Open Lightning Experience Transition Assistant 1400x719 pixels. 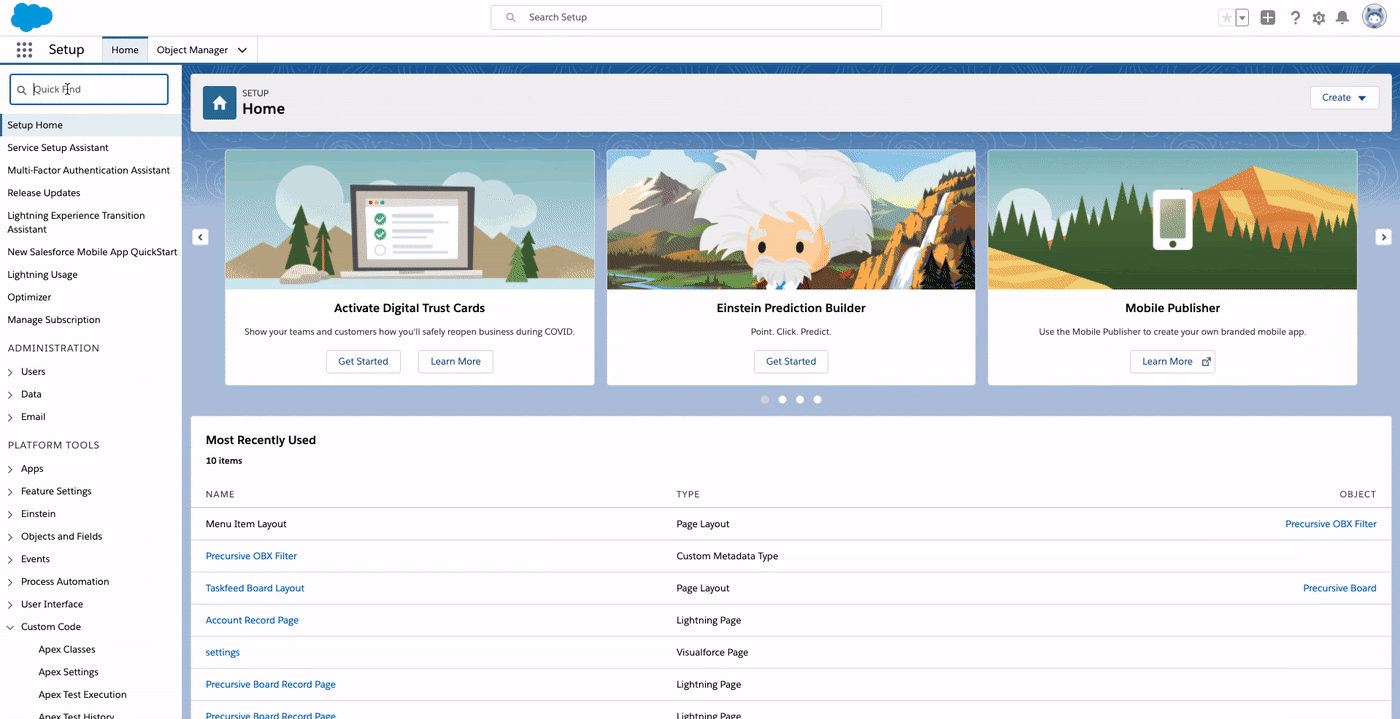(x=76, y=222)
